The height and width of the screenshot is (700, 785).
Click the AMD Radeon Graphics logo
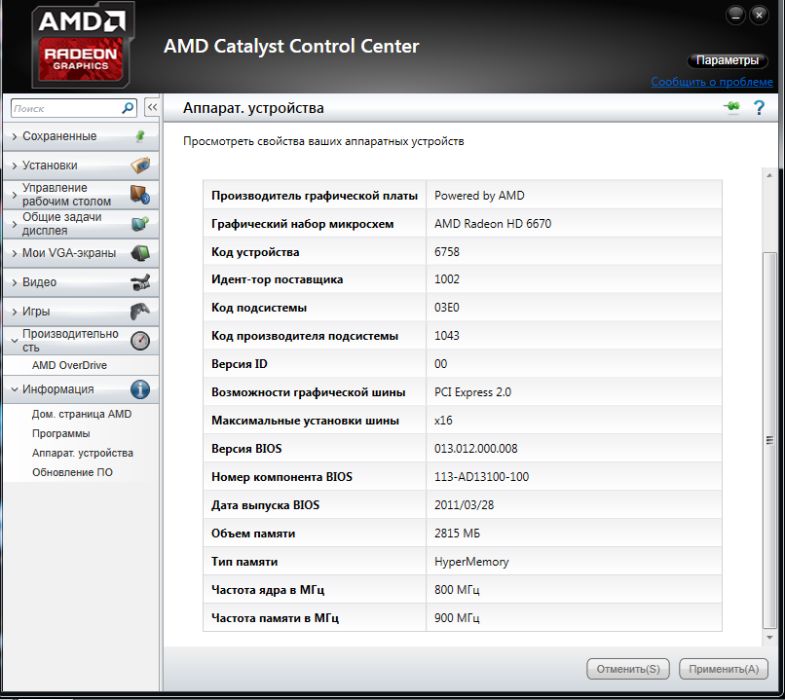(82, 46)
